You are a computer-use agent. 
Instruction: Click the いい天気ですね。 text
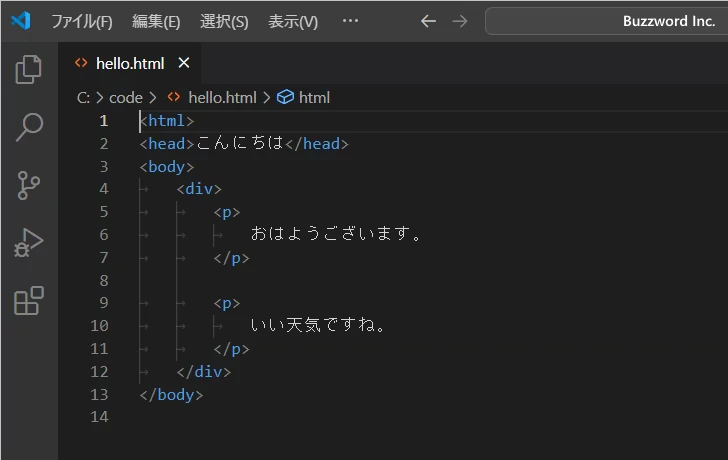coord(318,324)
